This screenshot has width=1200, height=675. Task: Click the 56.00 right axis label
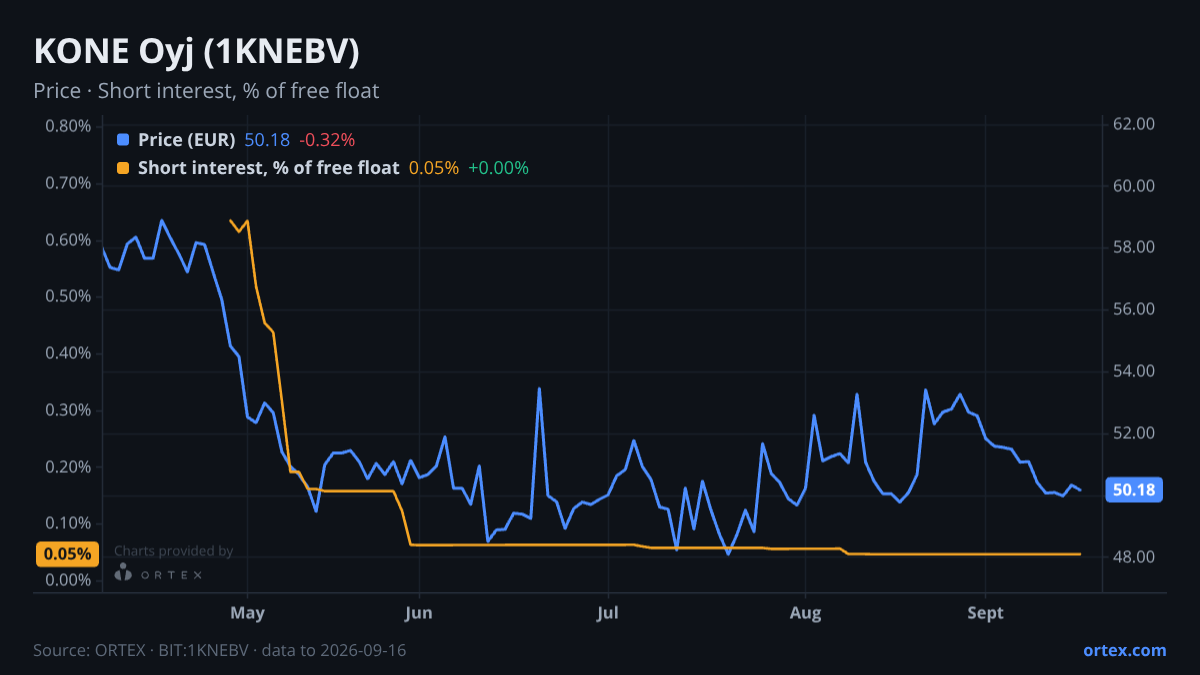click(1134, 310)
